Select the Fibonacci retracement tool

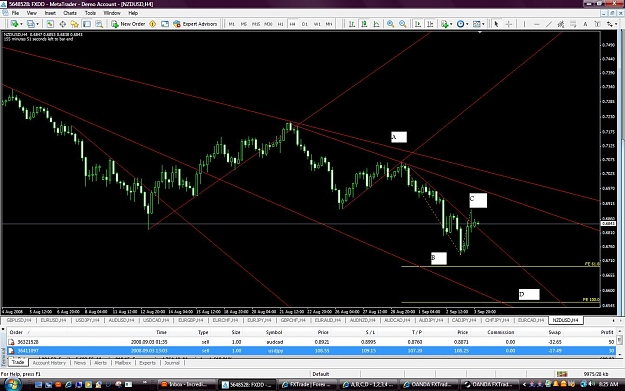pyautogui.click(x=573, y=24)
